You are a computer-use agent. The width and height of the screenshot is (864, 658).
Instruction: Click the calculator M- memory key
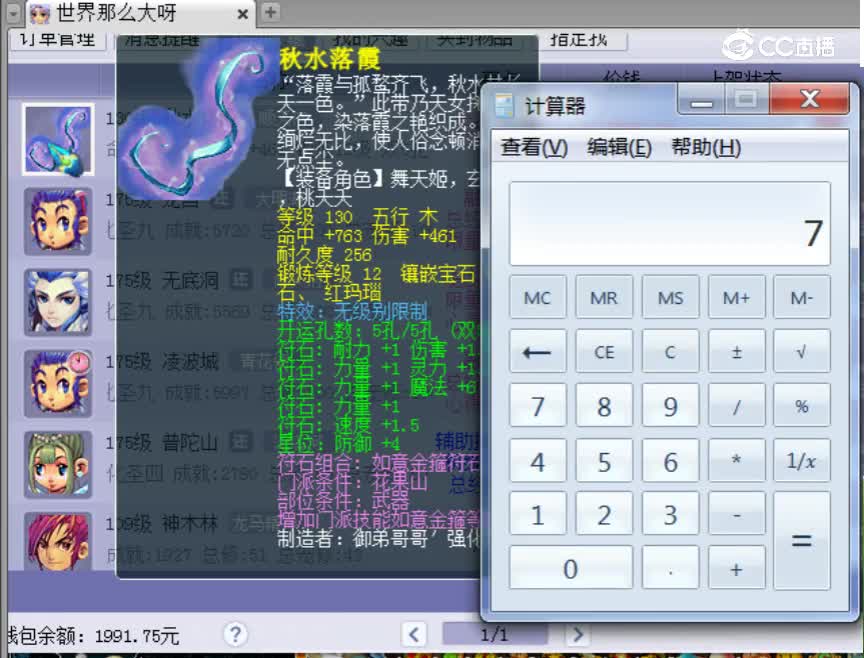click(802, 298)
